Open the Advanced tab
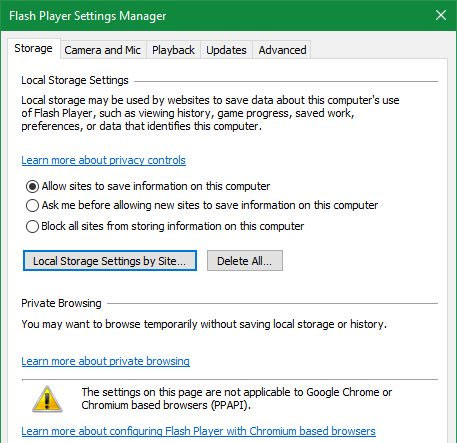This screenshot has width=457, height=443. [x=282, y=50]
